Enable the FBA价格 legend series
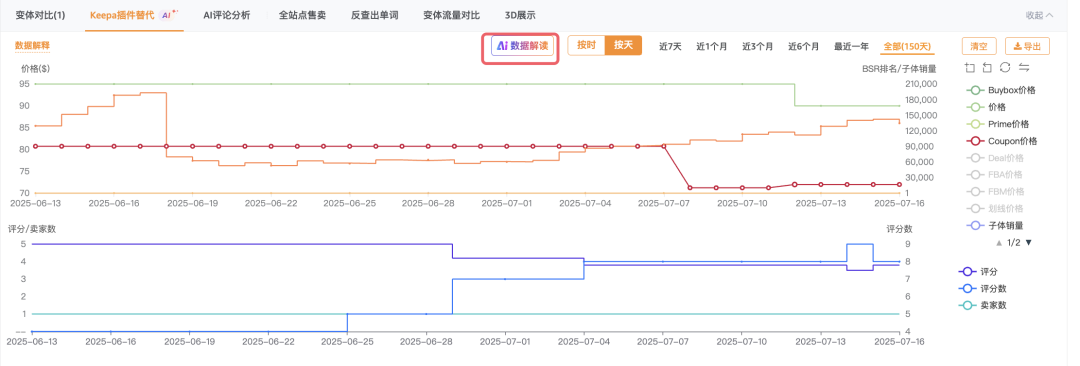 click(x=995, y=174)
